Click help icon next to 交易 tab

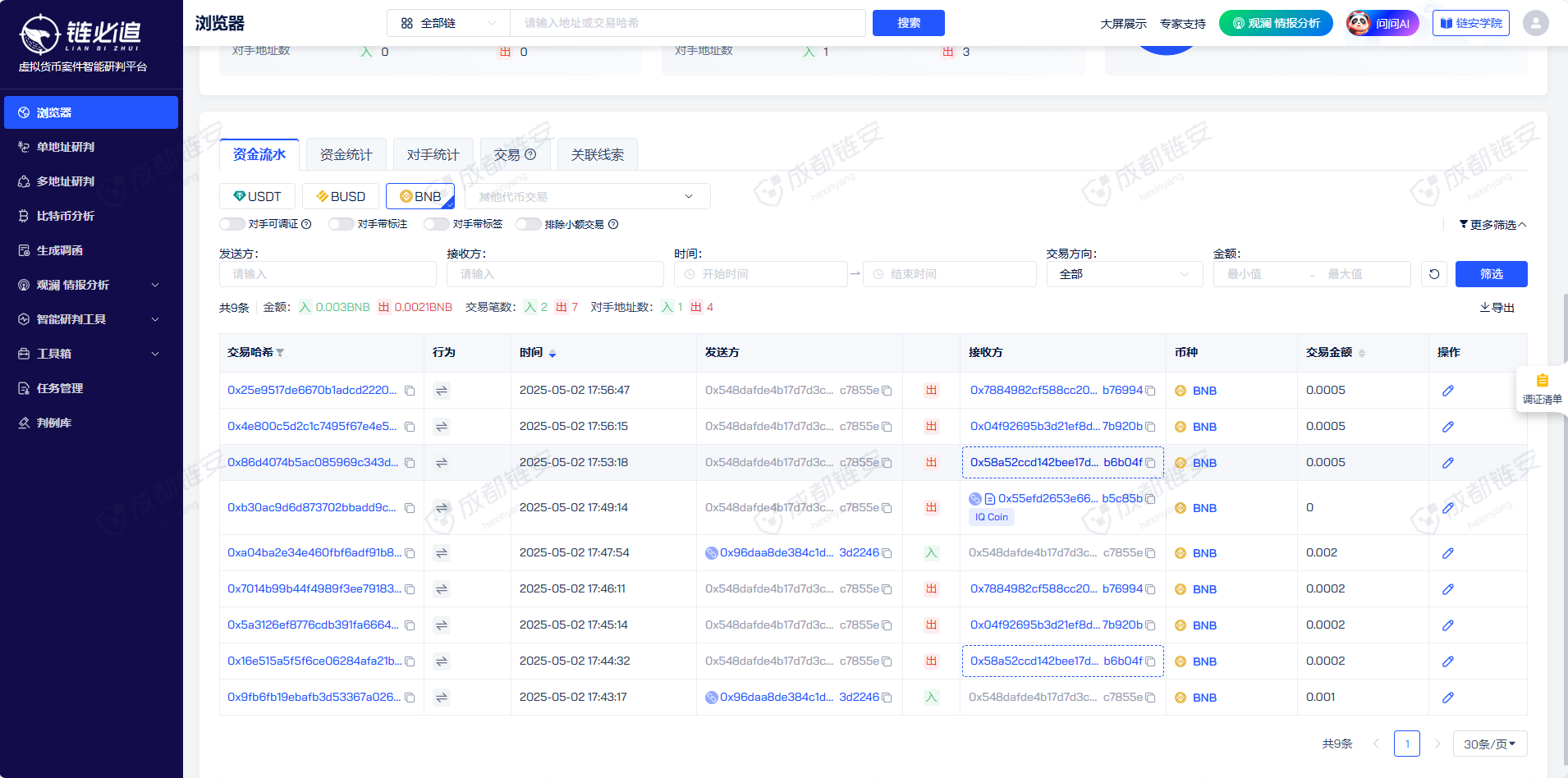(x=530, y=154)
